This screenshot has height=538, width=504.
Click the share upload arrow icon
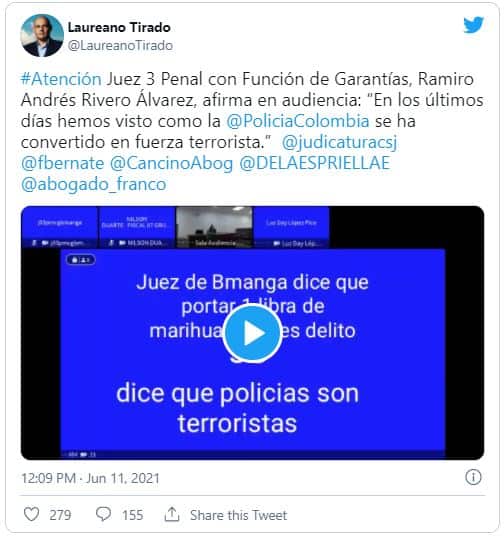(172, 514)
